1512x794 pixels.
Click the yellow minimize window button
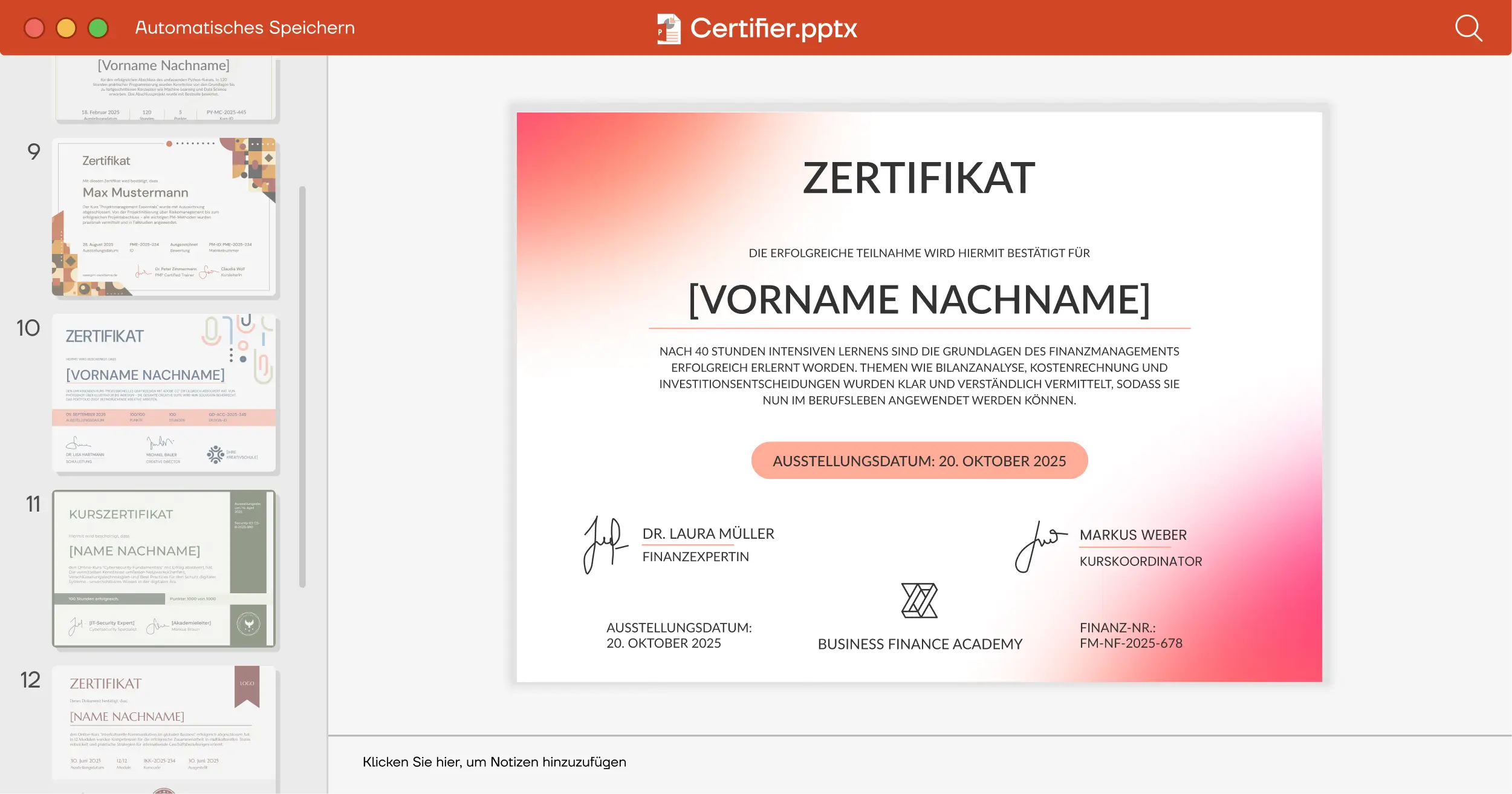pyautogui.click(x=66, y=28)
